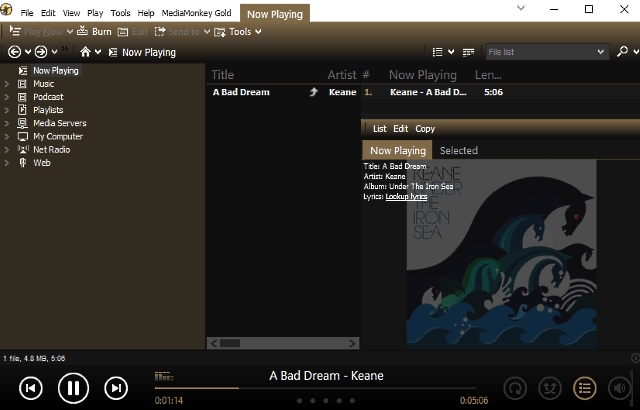Click the list view mode icon
Image resolution: width=640 pixels, height=410 pixels.
(438, 52)
